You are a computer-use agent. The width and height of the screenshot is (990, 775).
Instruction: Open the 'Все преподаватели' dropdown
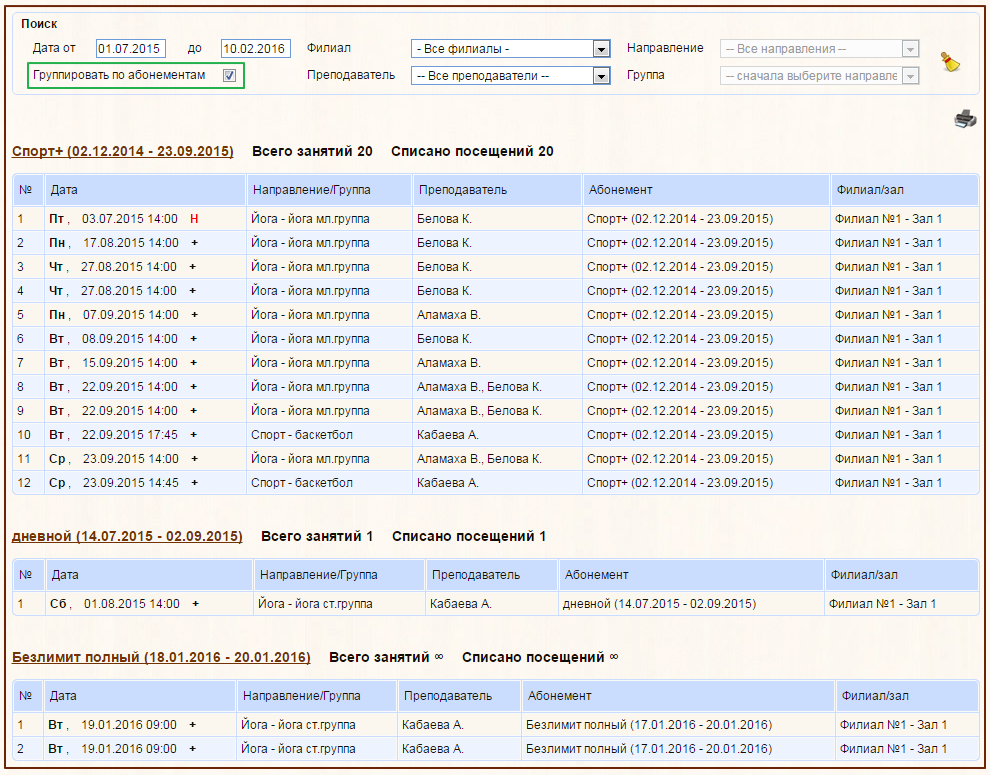[x=510, y=76]
